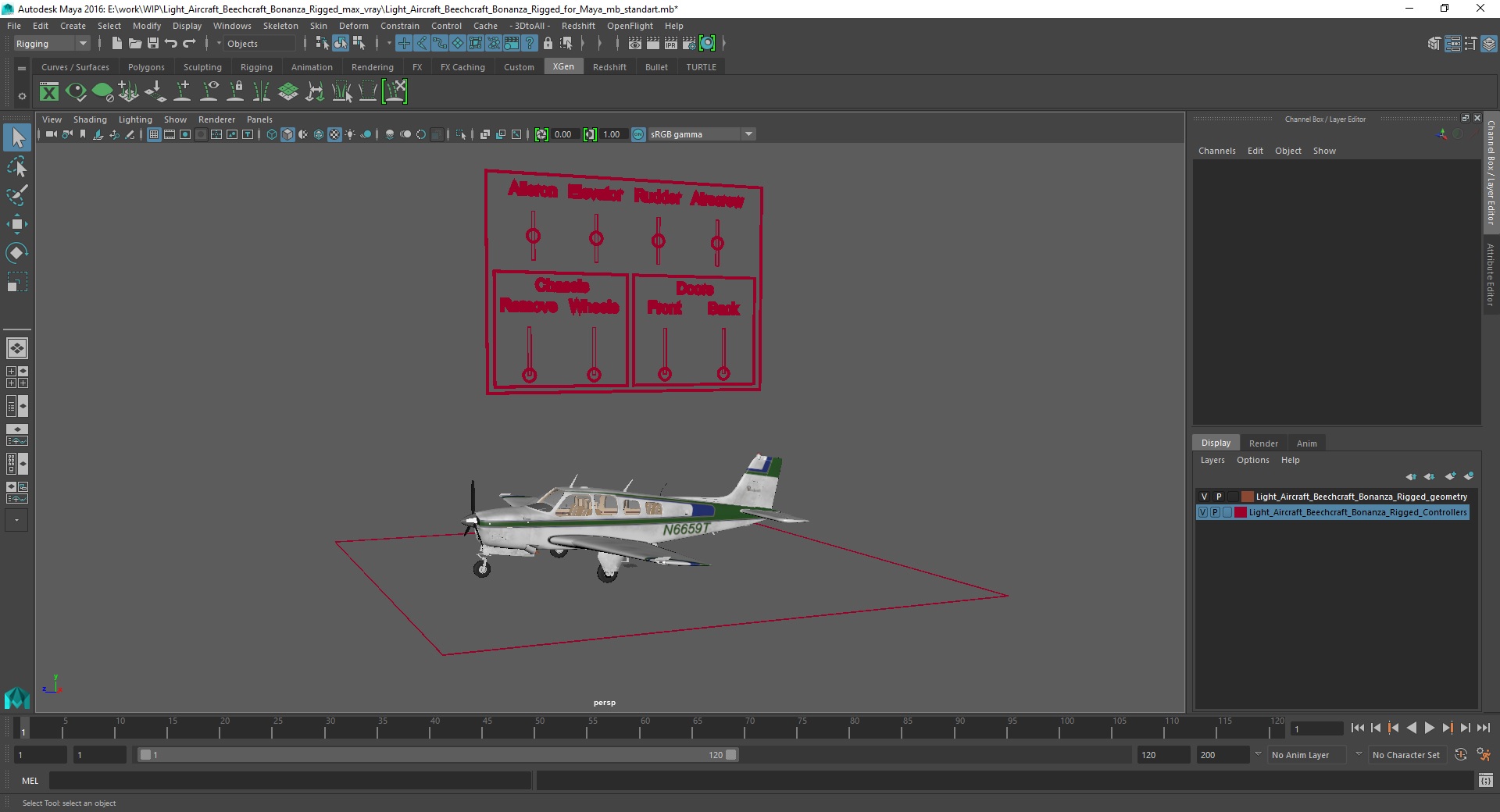Open the Objects selection mask dropdown arrow
The width and height of the screenshot is (1500, 812).
tap(219, 44)
